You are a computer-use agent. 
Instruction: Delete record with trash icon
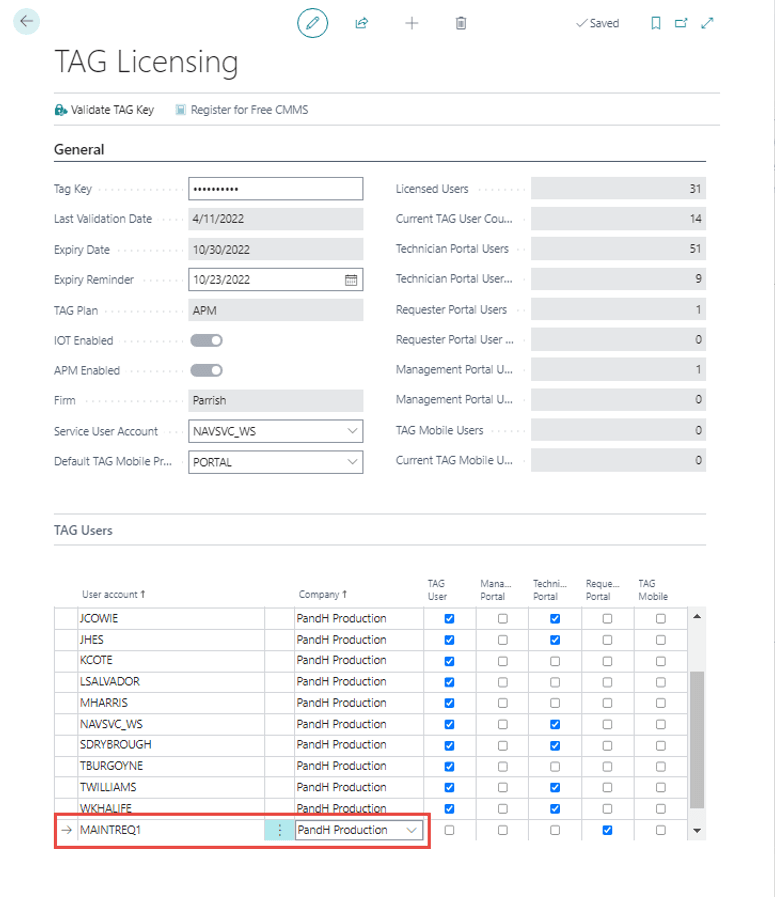click(461, 23)
